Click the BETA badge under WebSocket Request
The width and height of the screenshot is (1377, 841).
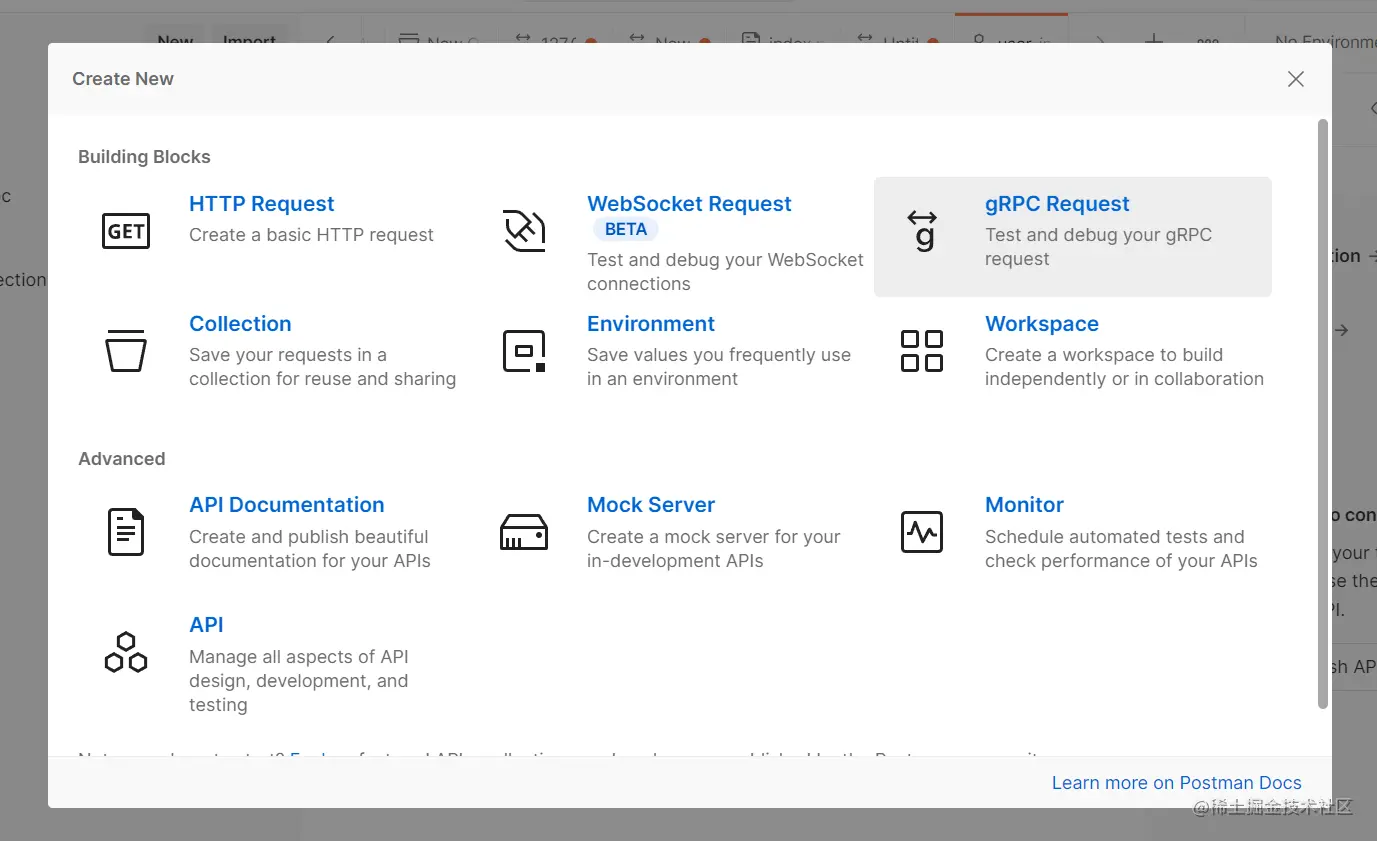626,229
